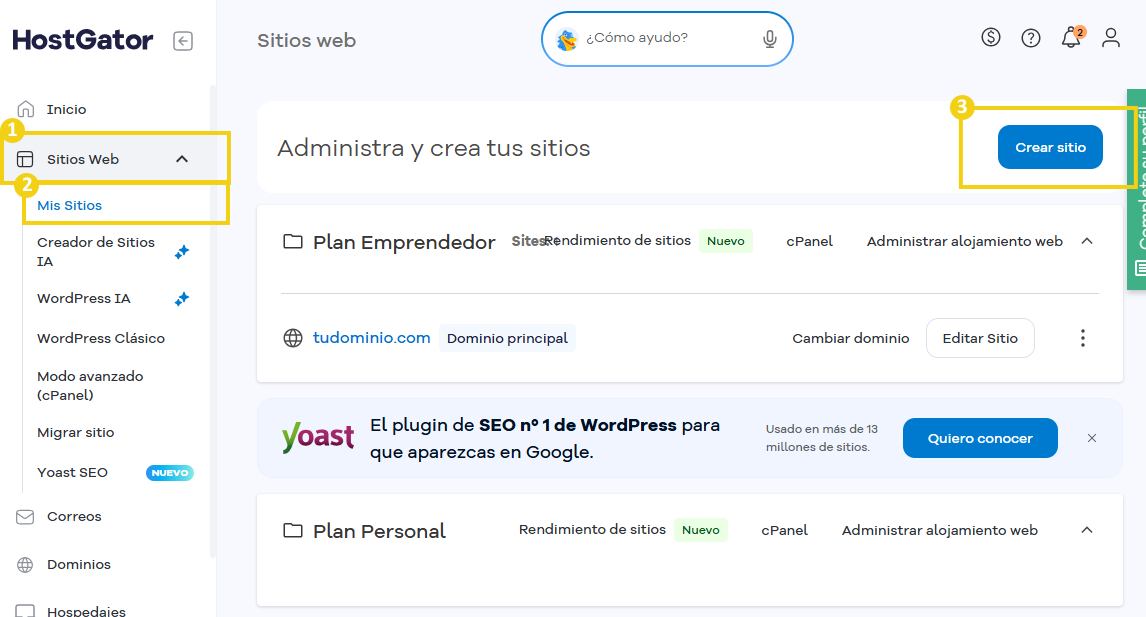Image resolution: width=1146 pixels, height=617 pixels.
Task: Click the Plan Personal folder icon
Action: click(x=292, y=530)
